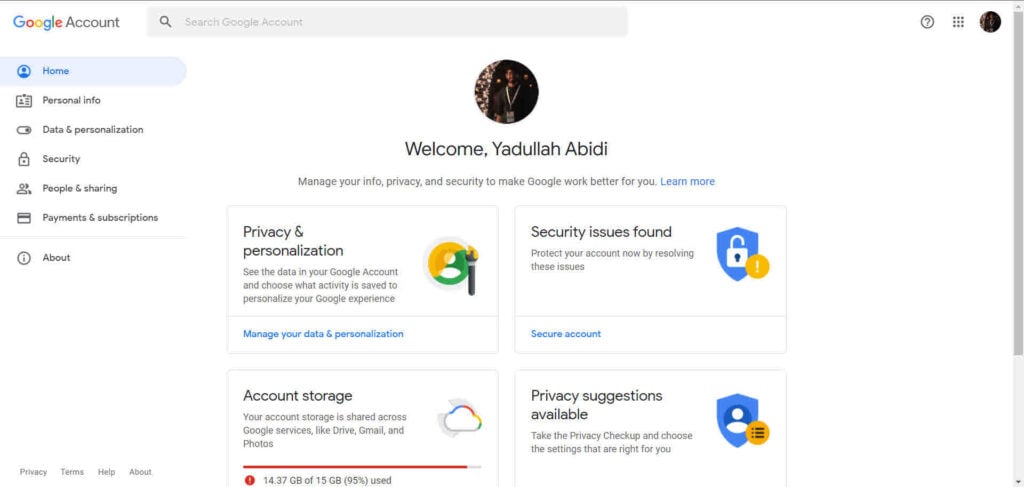Click the Secure account link
The width and height of the screenshot is (1024, 487).
[566, 334]
